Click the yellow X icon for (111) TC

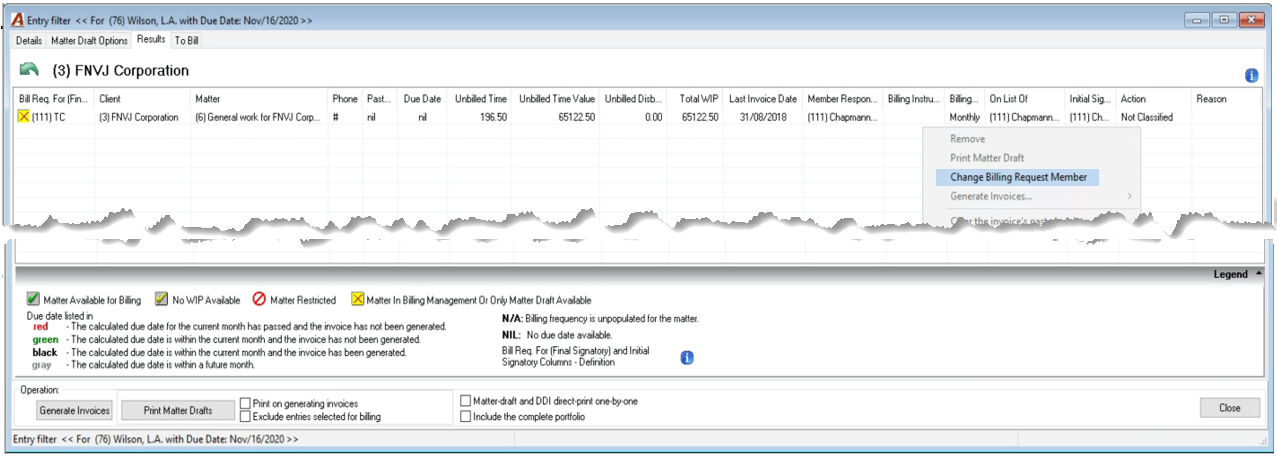click(x=24, y=117)
